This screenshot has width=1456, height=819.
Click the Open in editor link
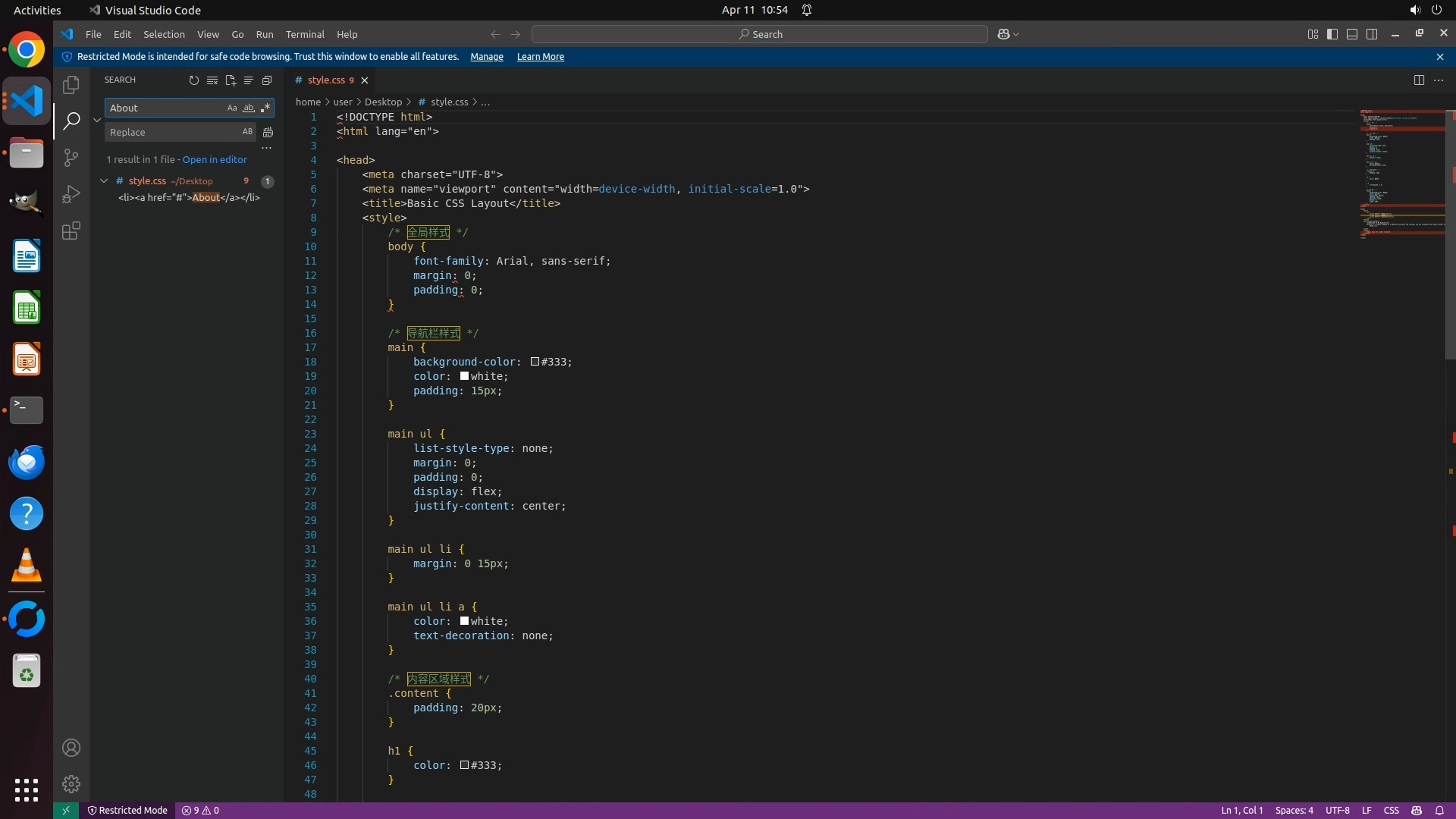(215, 160)
